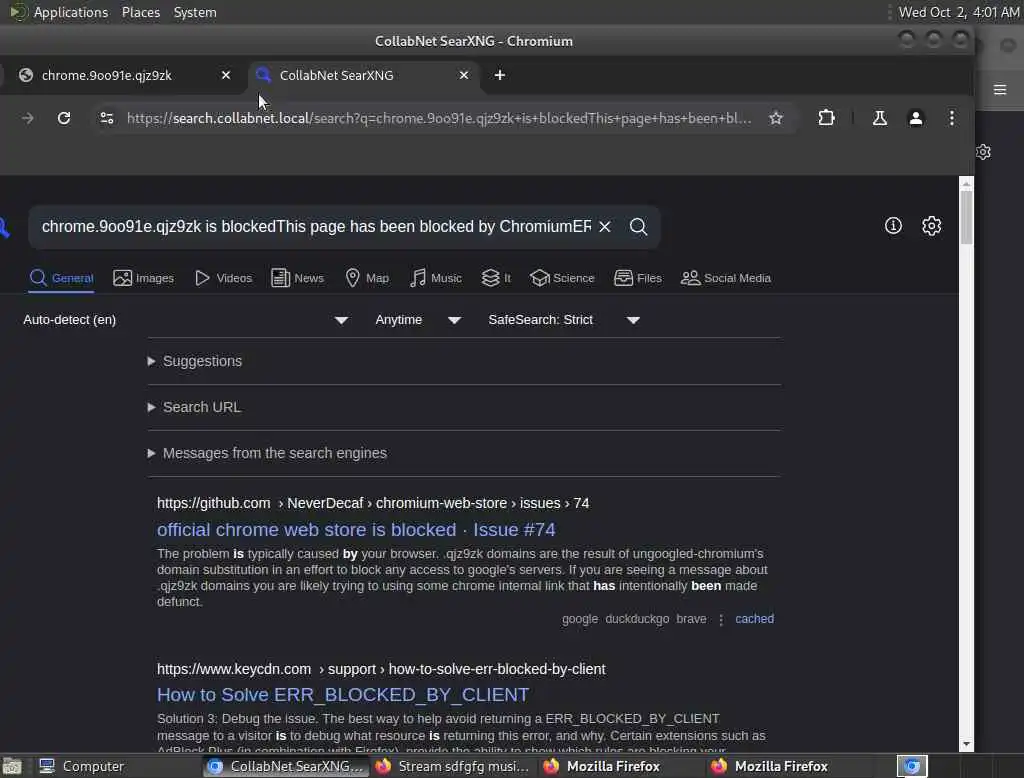Switch to Stream sdfgfg musi... Firefox taskbar item
The image size is (1024, 778).
pos(452,766)
